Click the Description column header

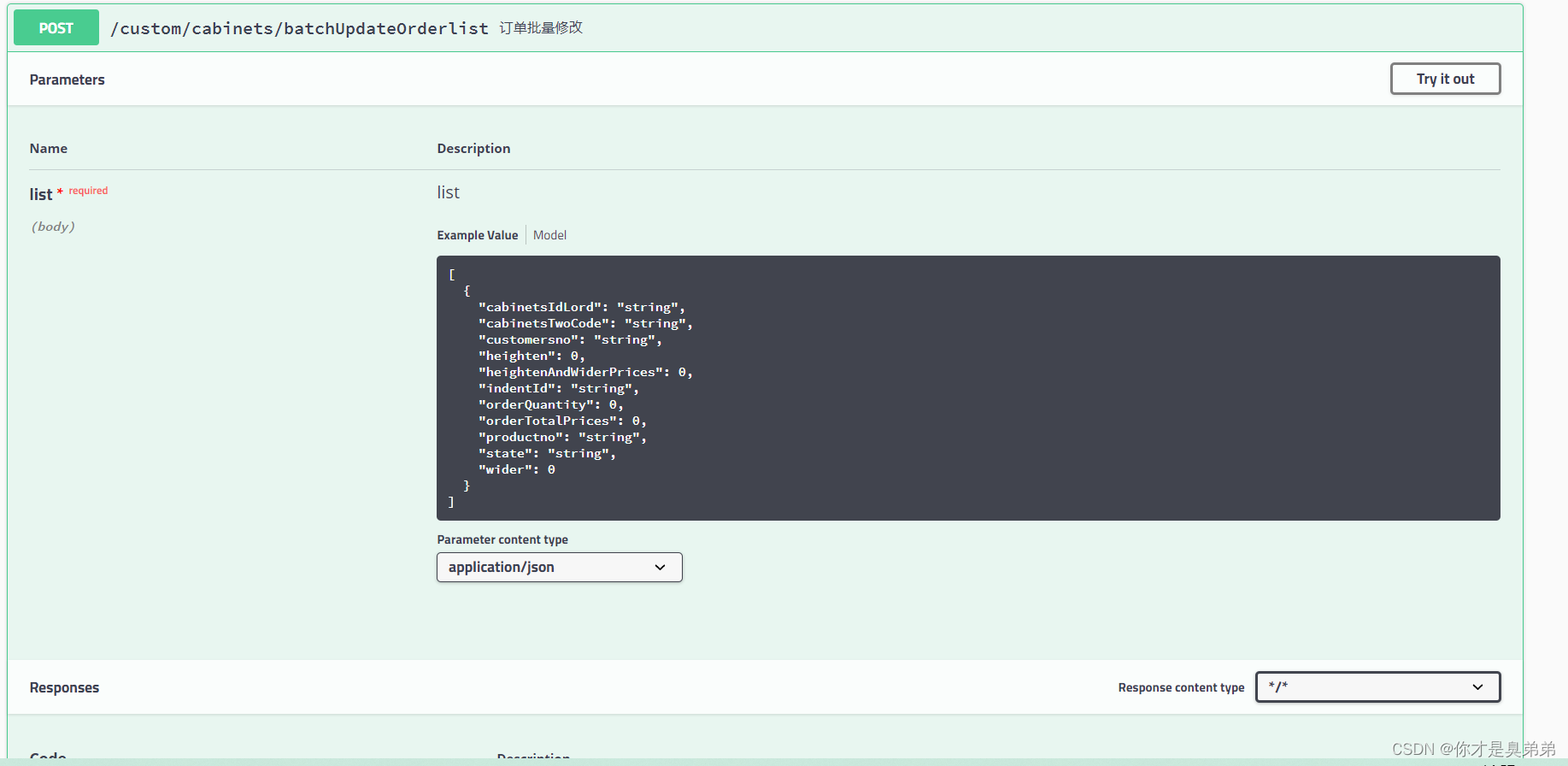[x=473, y=148]
